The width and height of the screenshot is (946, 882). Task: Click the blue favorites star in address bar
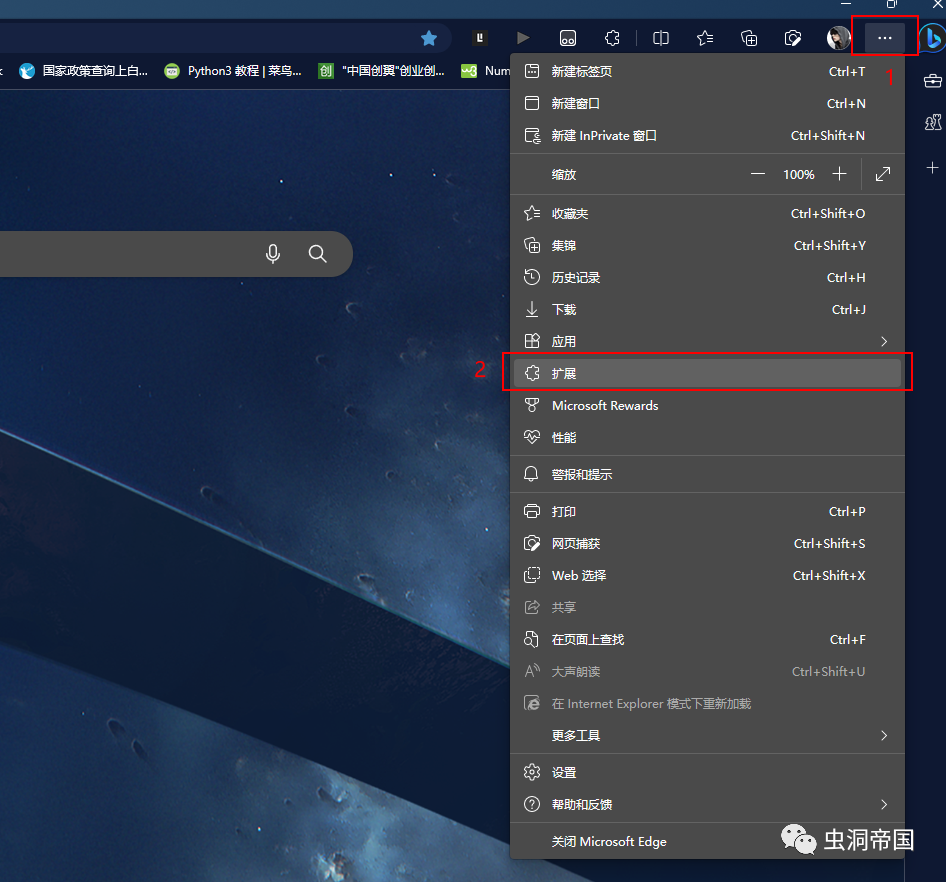(429, 39)
